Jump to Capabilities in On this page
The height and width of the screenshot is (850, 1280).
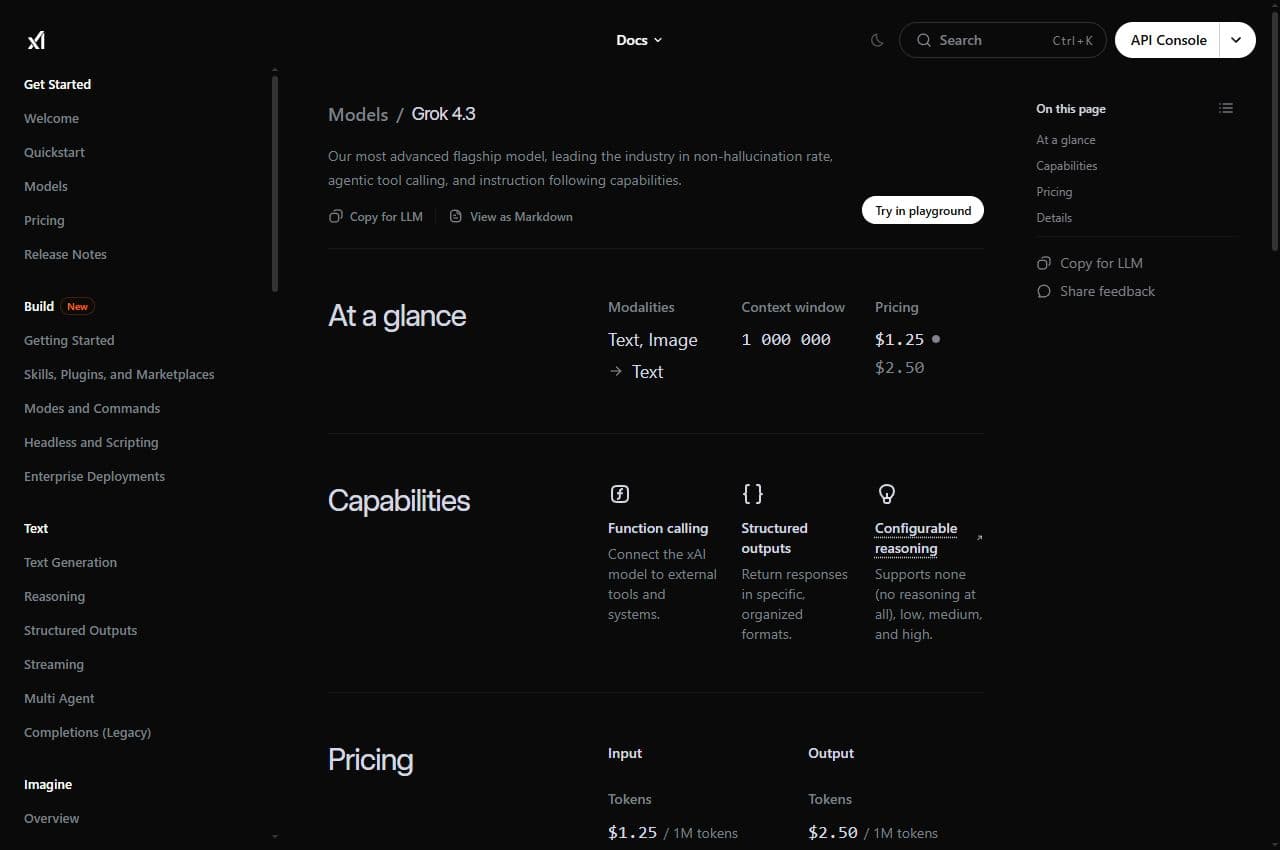pos(1066,166)
